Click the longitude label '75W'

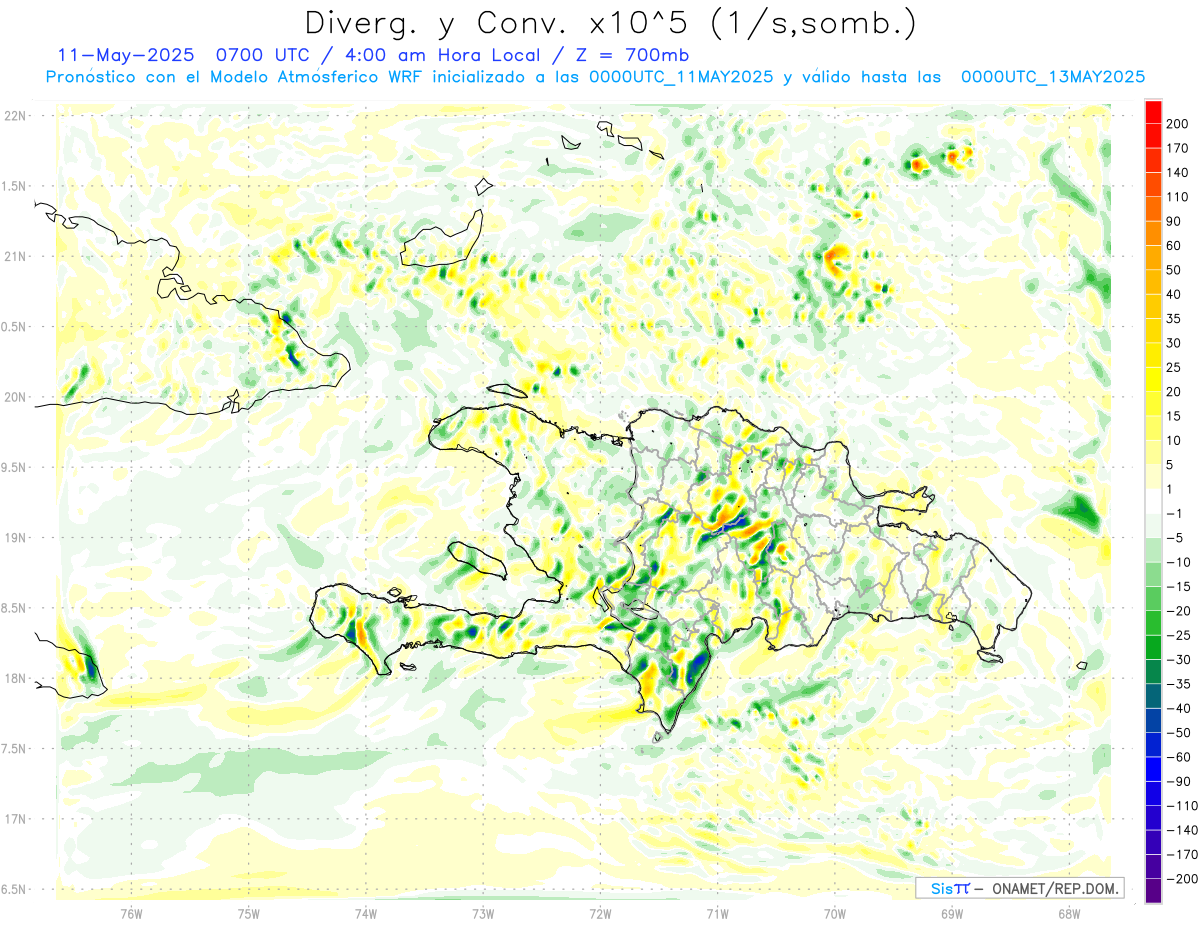(x=249, y=913)
